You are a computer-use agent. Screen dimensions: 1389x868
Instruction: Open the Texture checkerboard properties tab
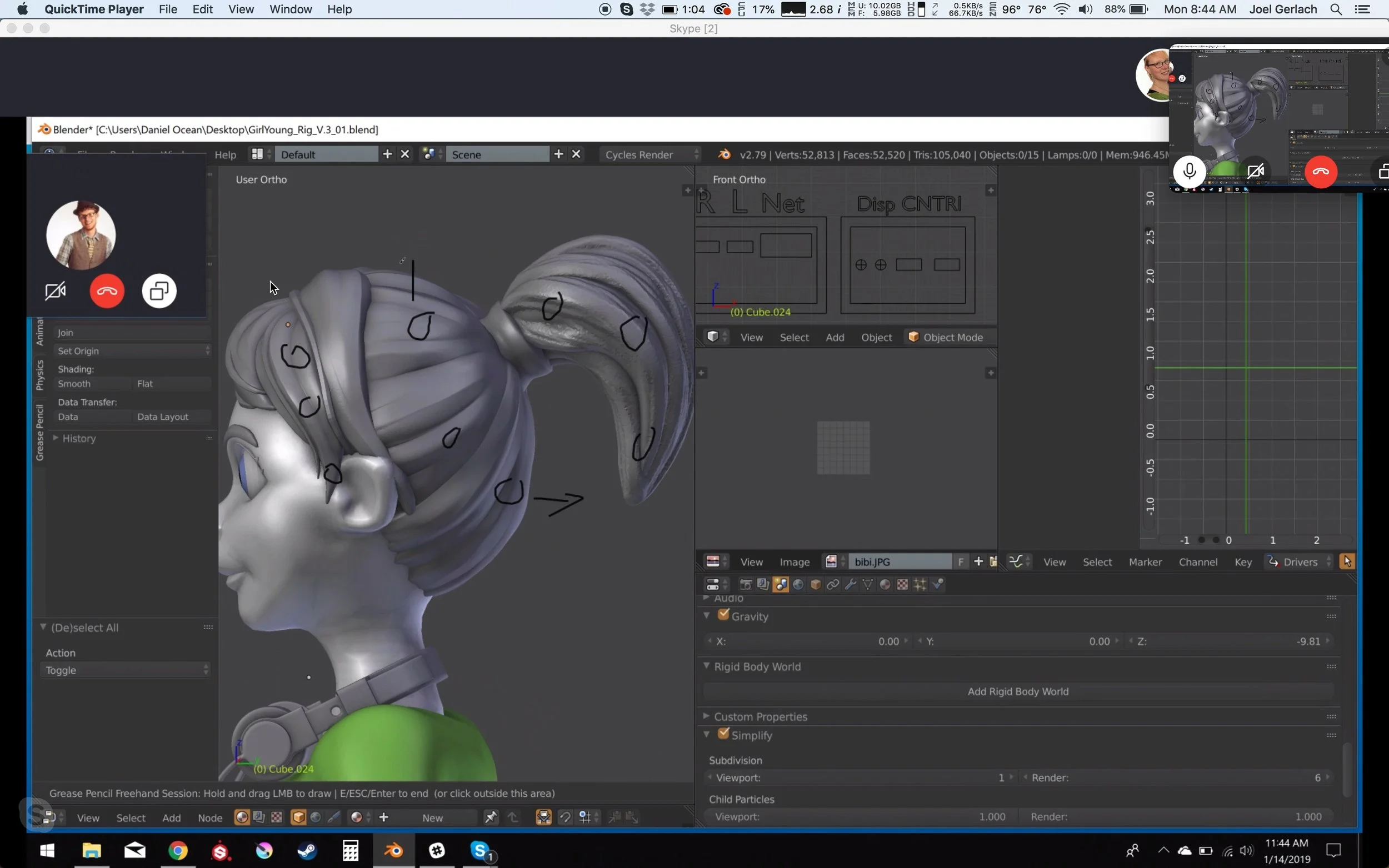(x=903, y=584)
